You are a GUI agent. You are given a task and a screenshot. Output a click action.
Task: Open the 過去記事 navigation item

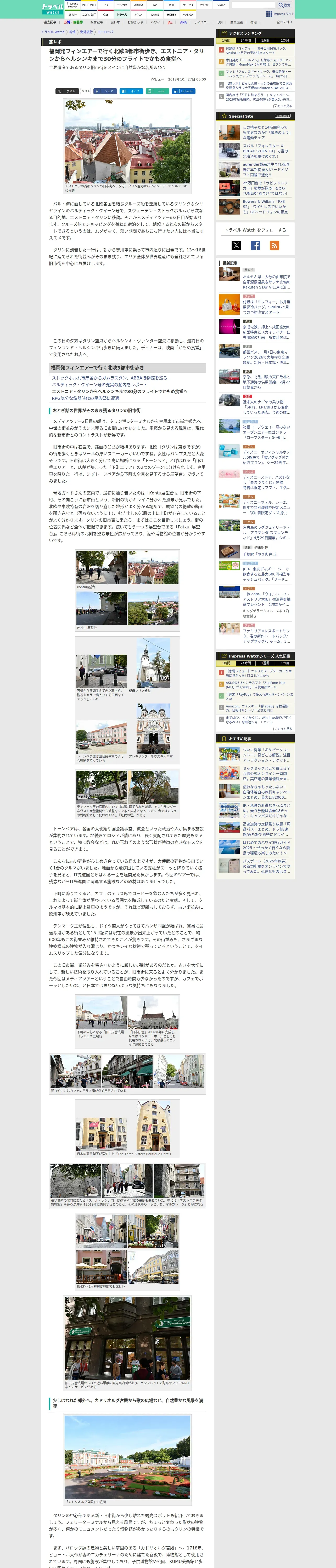(50, 22)
